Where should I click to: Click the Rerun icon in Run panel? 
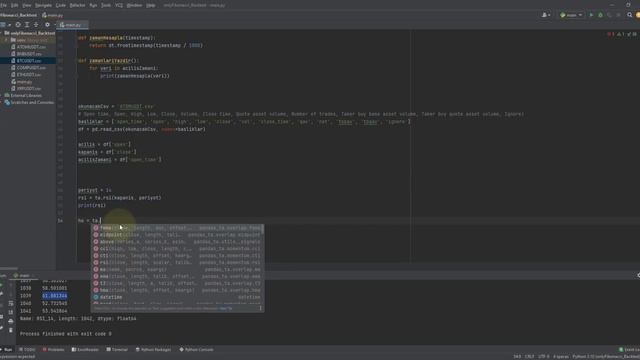(x=1, y=285)
